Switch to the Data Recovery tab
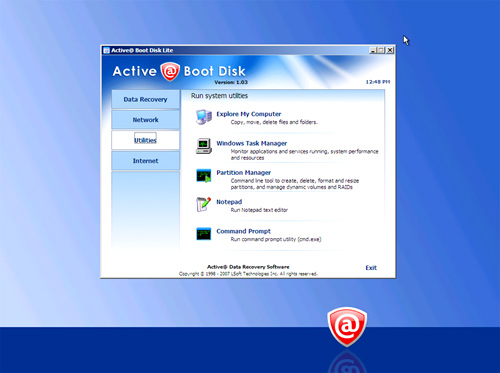This screenshot has height=373, width=500. [x=145, y=99]
